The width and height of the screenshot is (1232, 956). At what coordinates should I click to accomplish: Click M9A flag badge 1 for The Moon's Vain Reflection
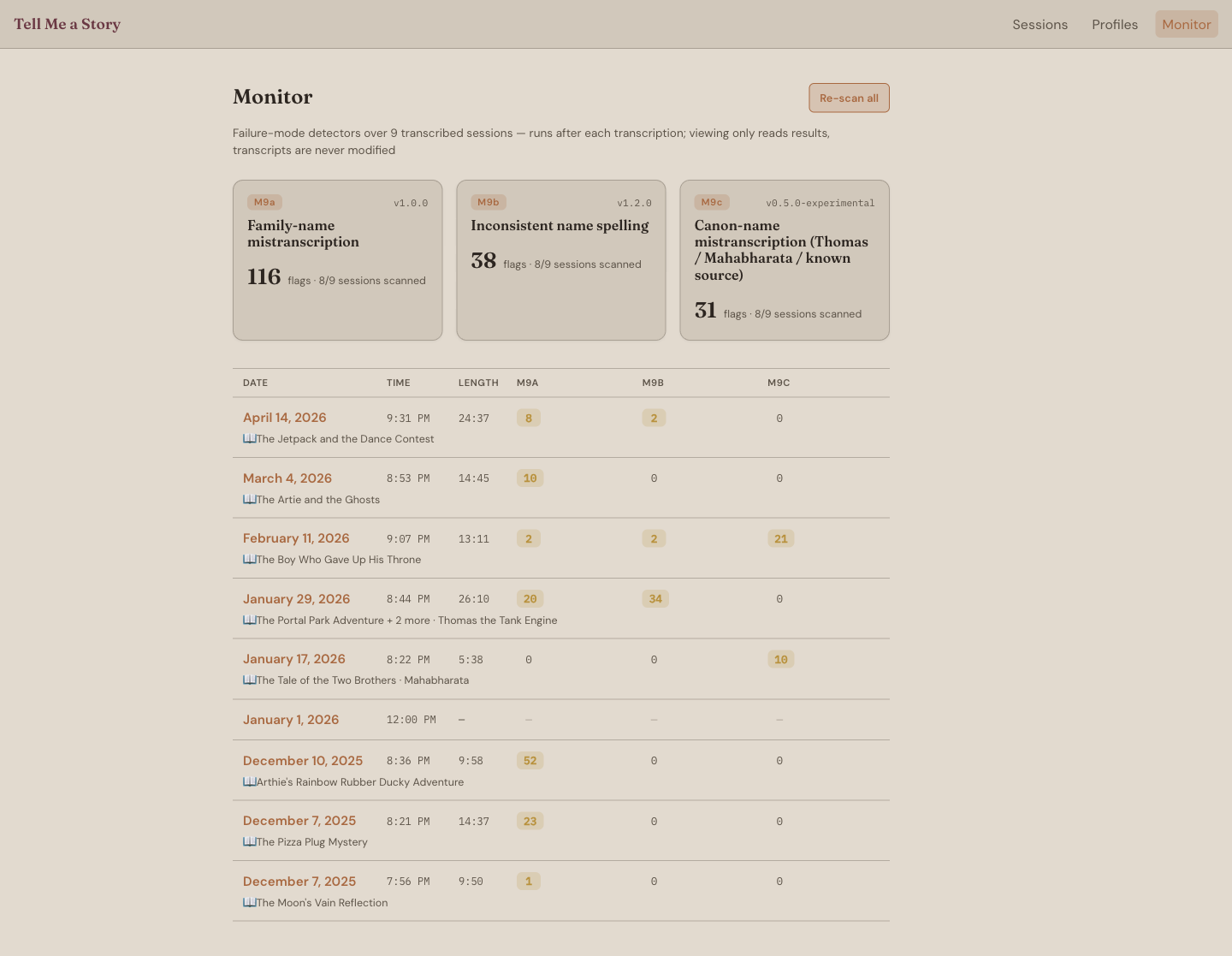pyautogui.click(x=529, y=882)
